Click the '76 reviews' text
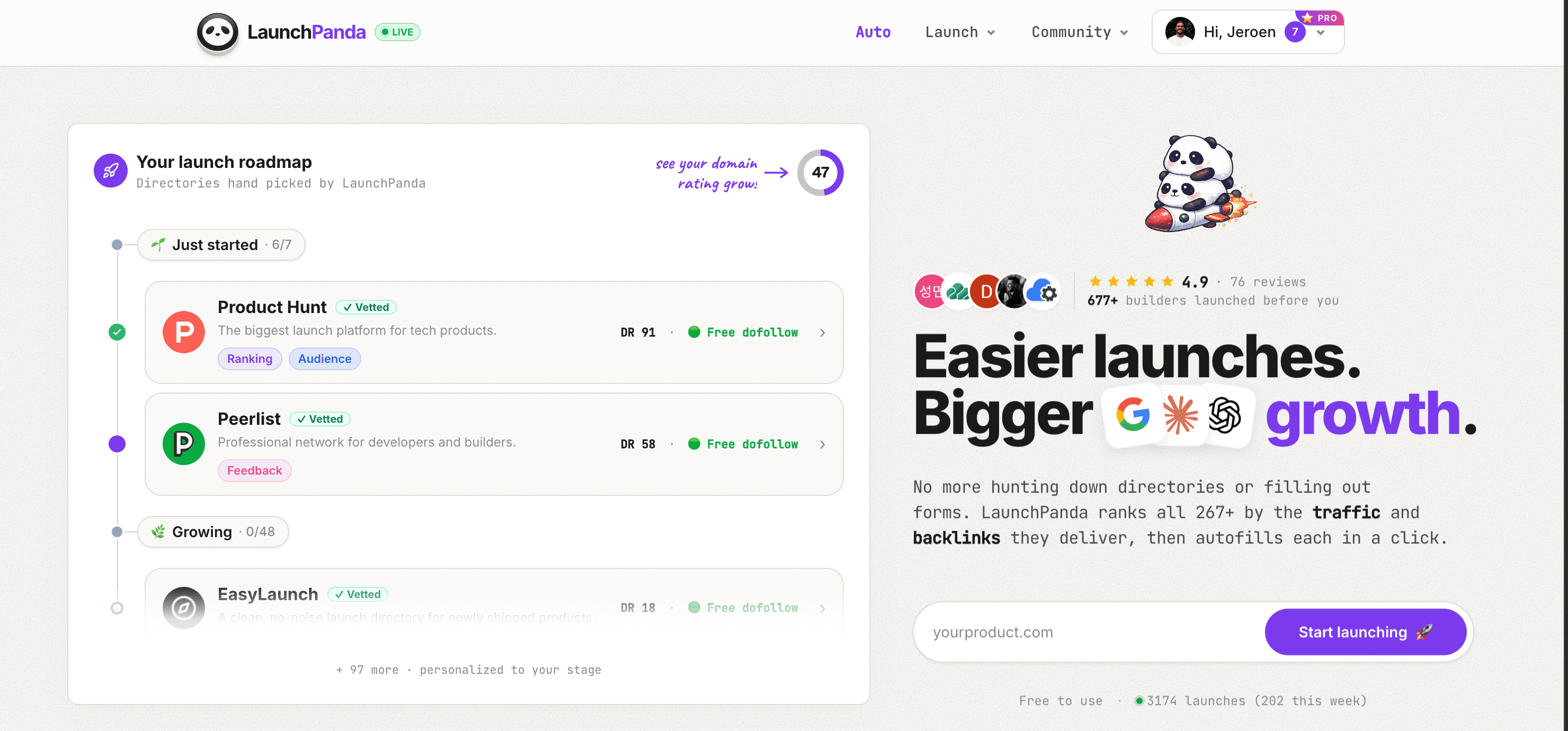The image size is (1568, 731). [x=1268, y=282]
